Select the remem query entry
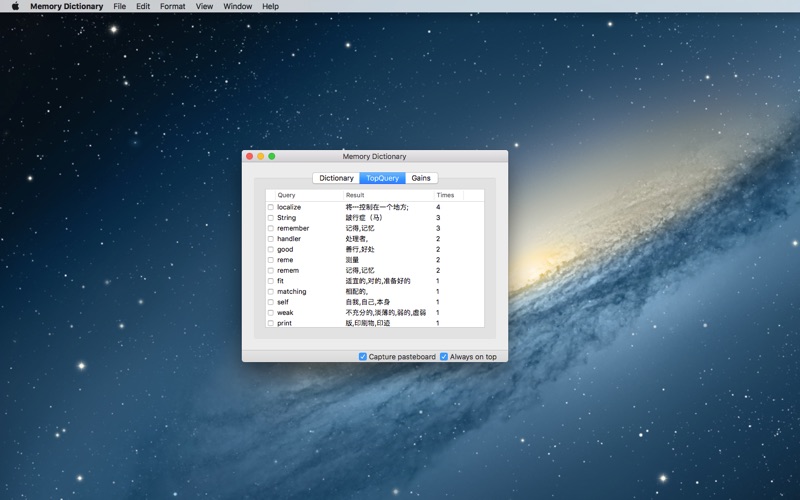This screenshot has width=800, height=500. click(288, 270)
